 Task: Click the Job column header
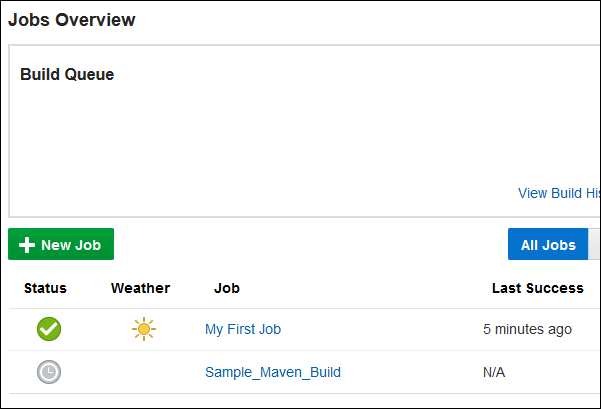coord(227,288)
